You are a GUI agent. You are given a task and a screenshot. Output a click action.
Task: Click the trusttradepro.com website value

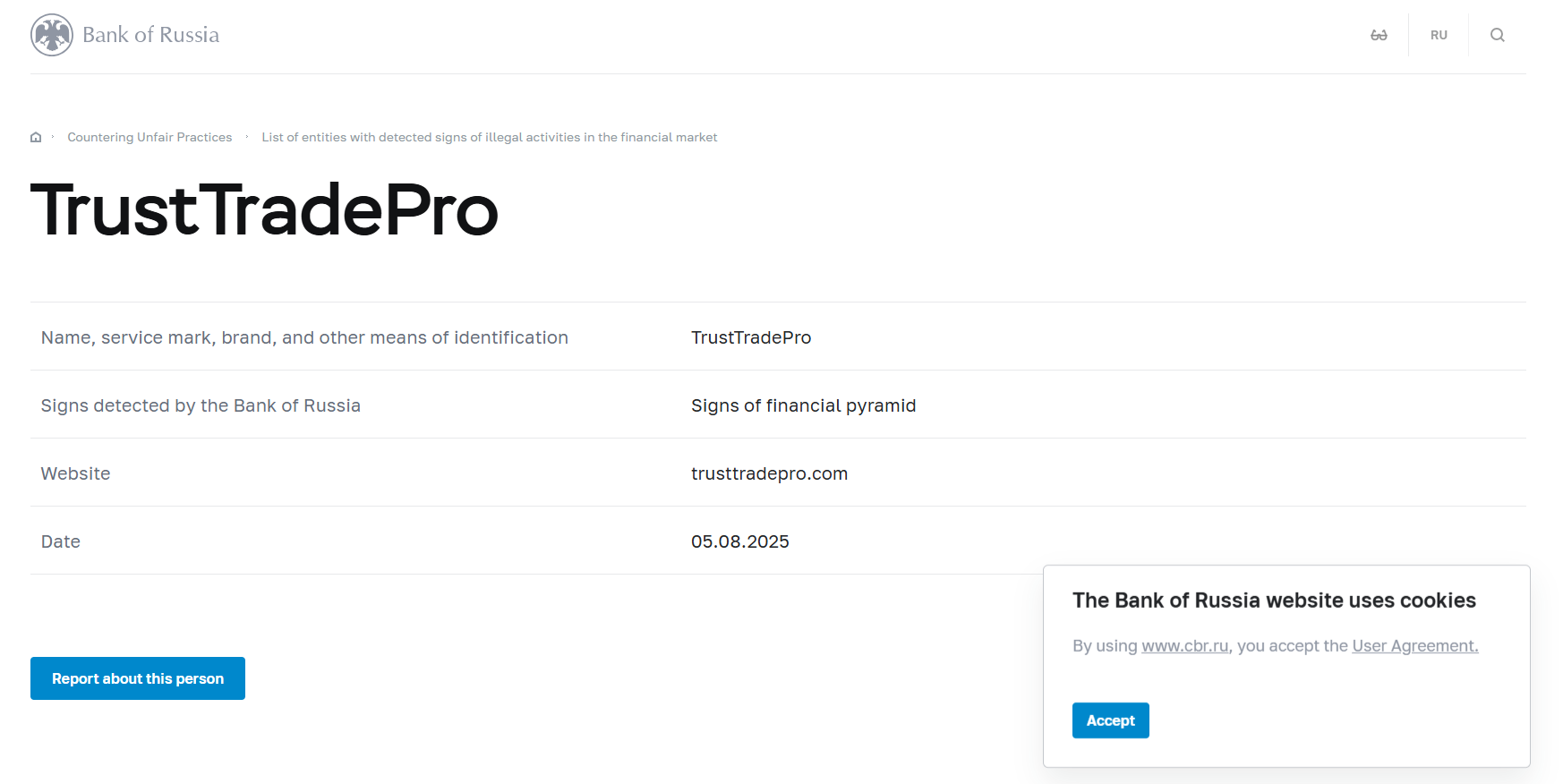point(769,473)
